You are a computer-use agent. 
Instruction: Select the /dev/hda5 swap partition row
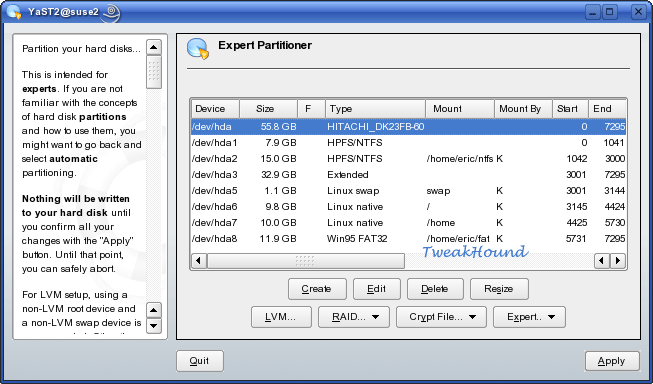(408, 191)
